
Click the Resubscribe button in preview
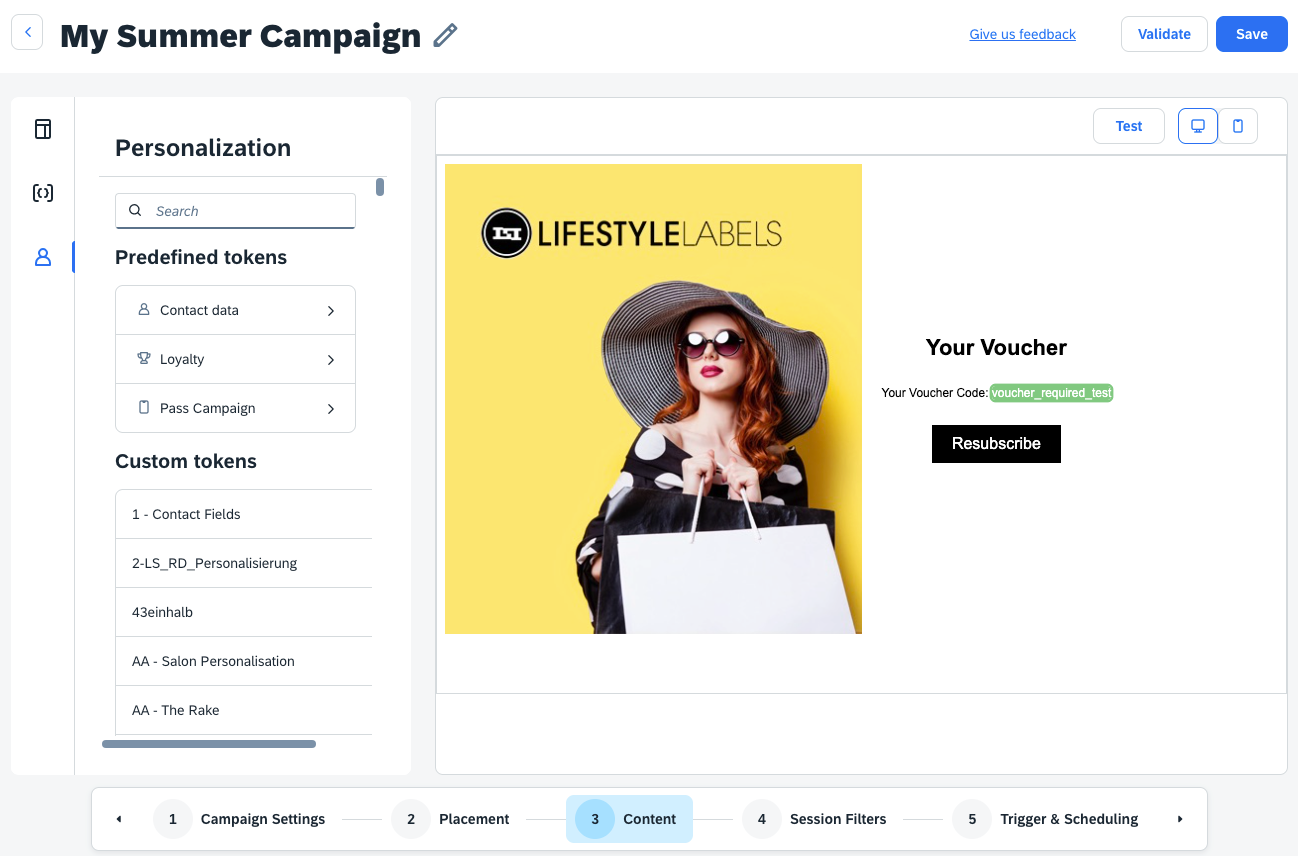coord(996,444)
